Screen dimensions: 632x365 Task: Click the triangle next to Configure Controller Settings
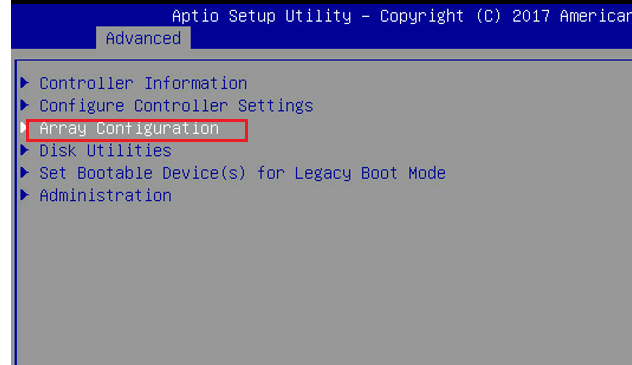[25, 106]
